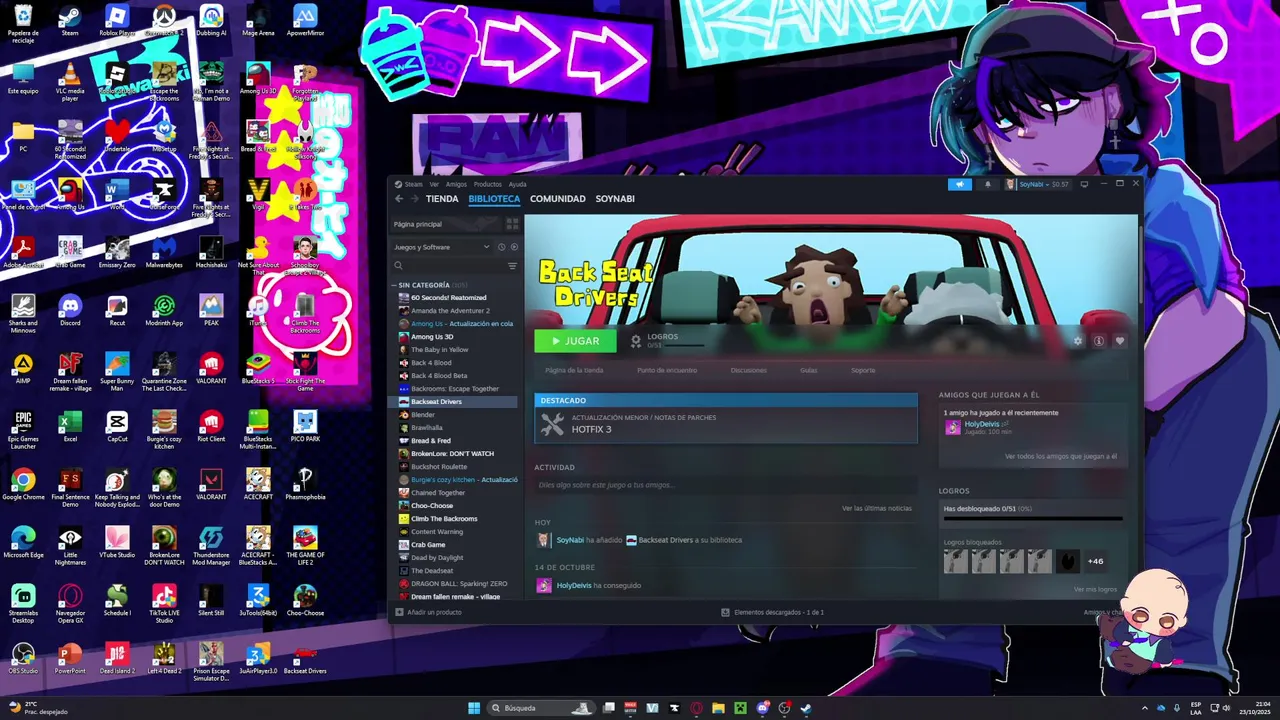
Task: Click the +46 locked achievements tile
Action: click(1096, 561)
